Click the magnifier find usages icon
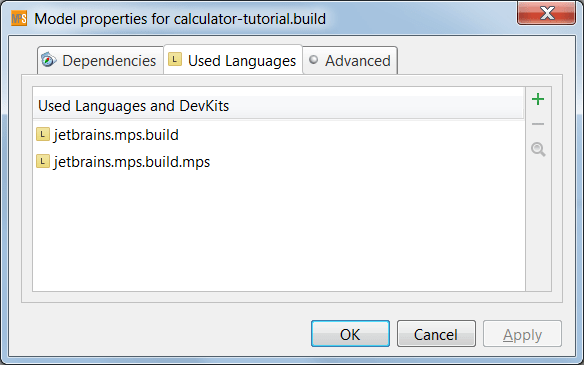The height and width of the screenshot is (365, 584). [x=538, y=149]
